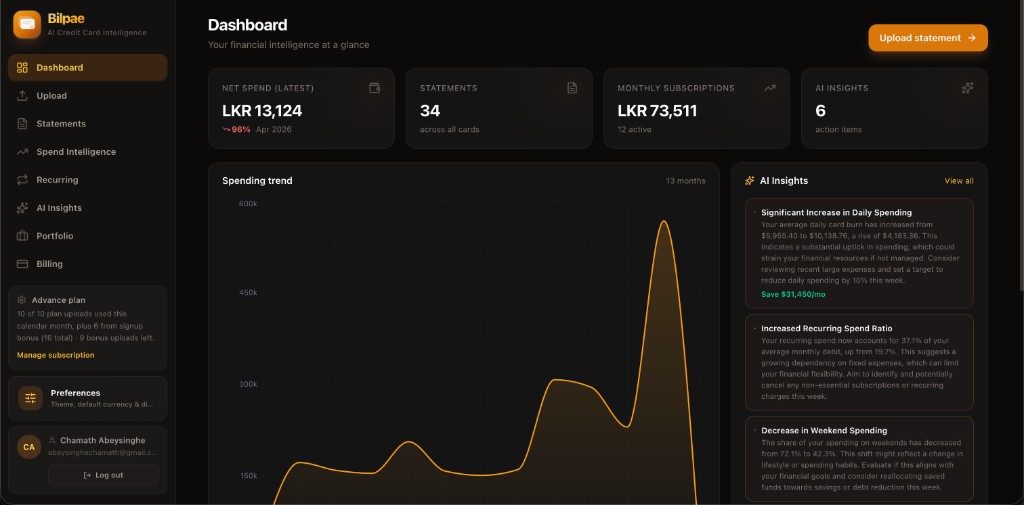The image size is (1024, 505).
Task: Click the Upload tray icon in sidebar
Action: [22, 96]
